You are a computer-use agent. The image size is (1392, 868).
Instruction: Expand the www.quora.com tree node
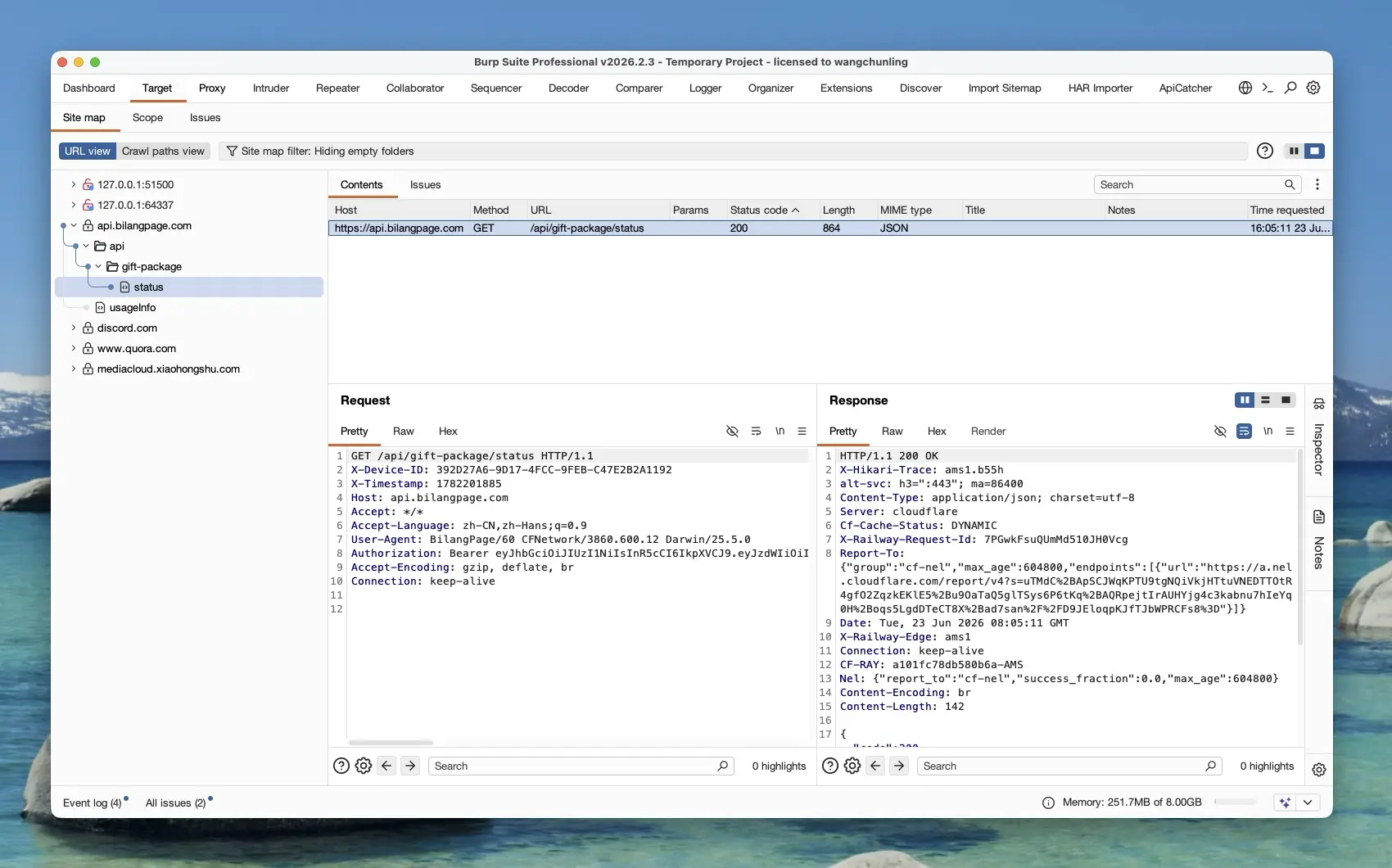73,348
